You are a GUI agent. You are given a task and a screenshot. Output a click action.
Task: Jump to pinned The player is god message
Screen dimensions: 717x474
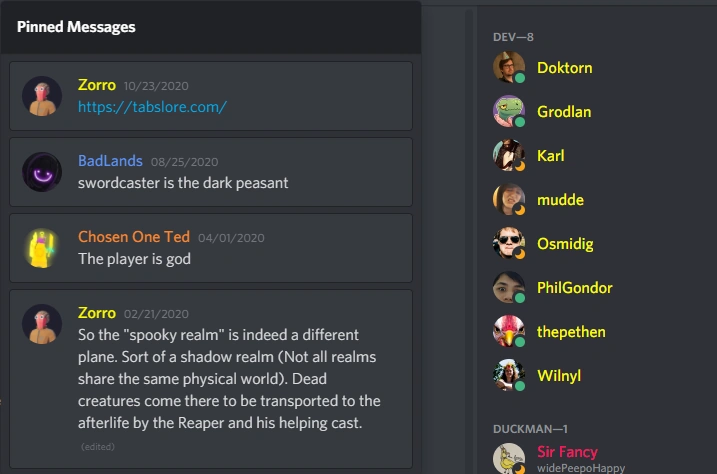211,248
